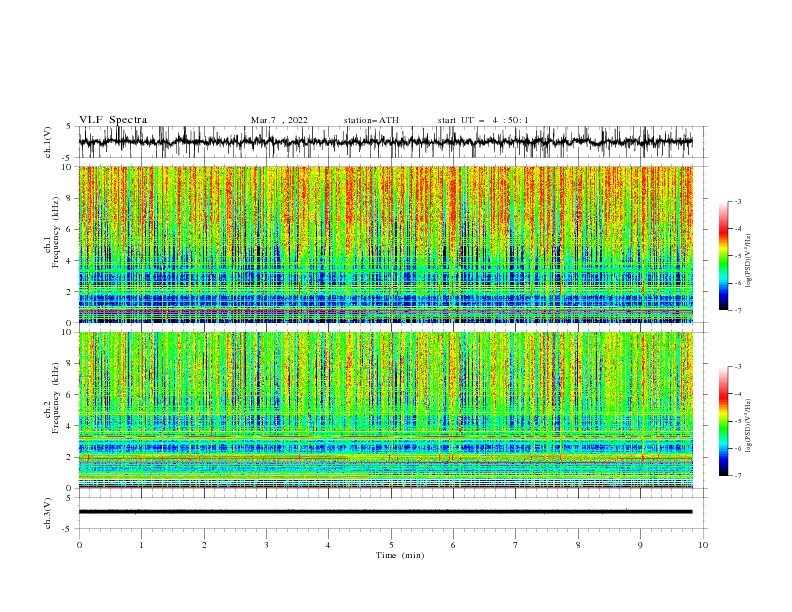The height and width of the screenshot is (612, 792).
Task: Click the ch.3 flat black waveform trace
Action: 385,512
